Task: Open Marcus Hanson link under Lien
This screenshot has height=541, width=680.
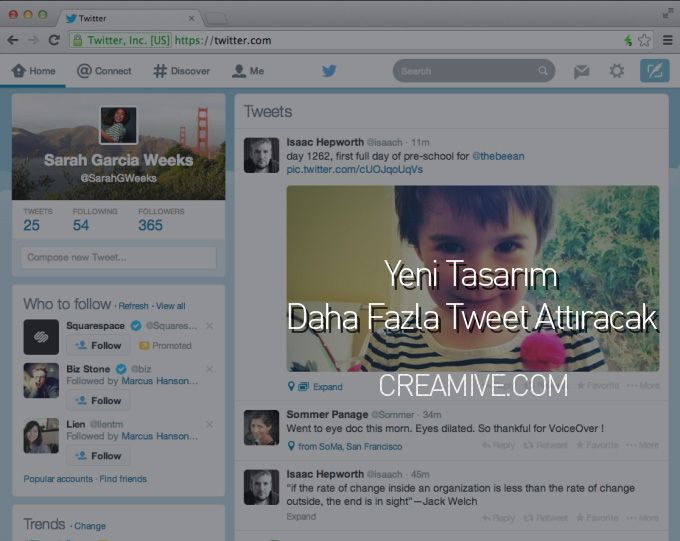Action: [x=159, y=436]
